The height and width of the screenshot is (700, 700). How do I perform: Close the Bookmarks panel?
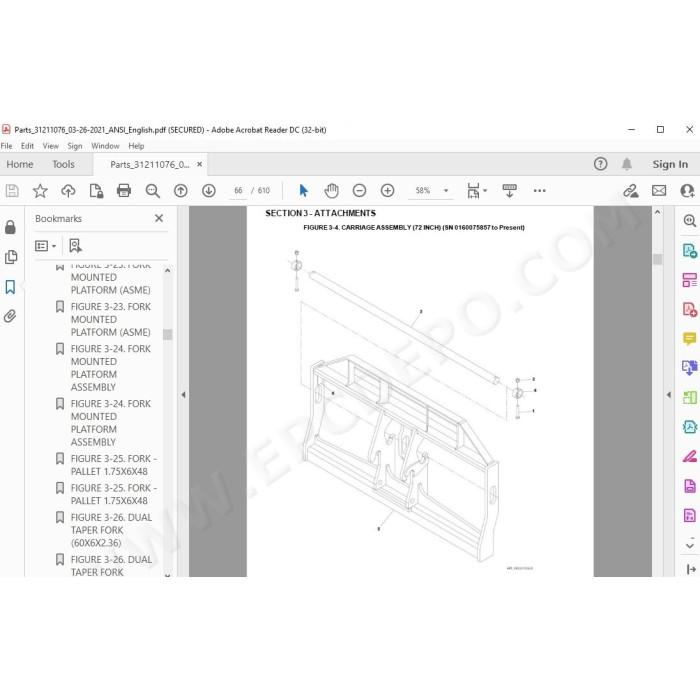(159, 218)
